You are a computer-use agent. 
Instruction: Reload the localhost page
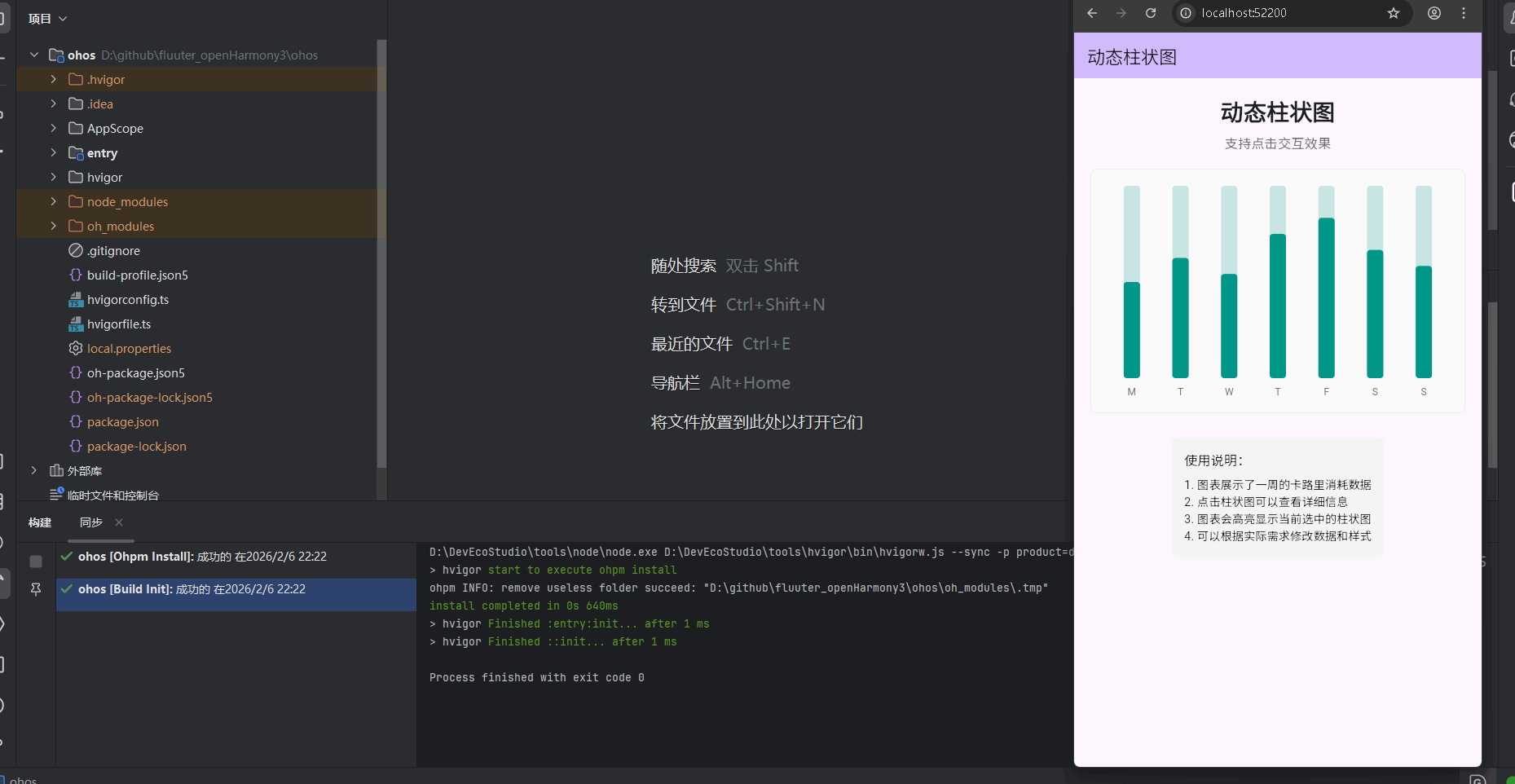click(1151, 13)
